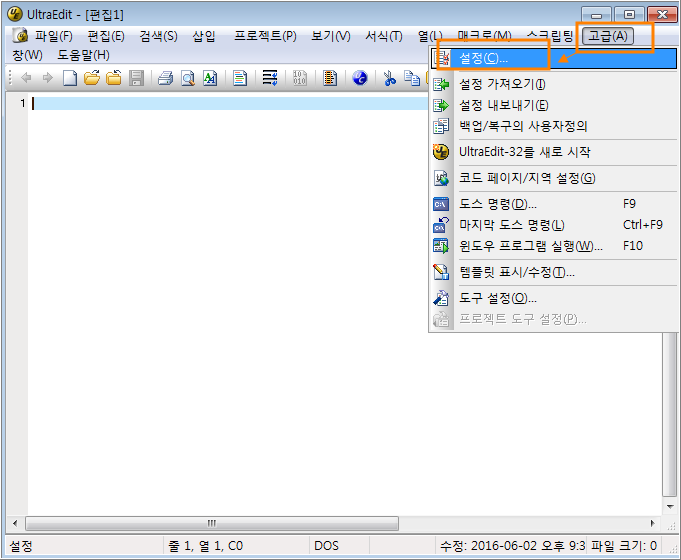Click the 템플릿 표시/수정 icon
The height and width of the screenshot is (560, 681).
pos(441,272)
